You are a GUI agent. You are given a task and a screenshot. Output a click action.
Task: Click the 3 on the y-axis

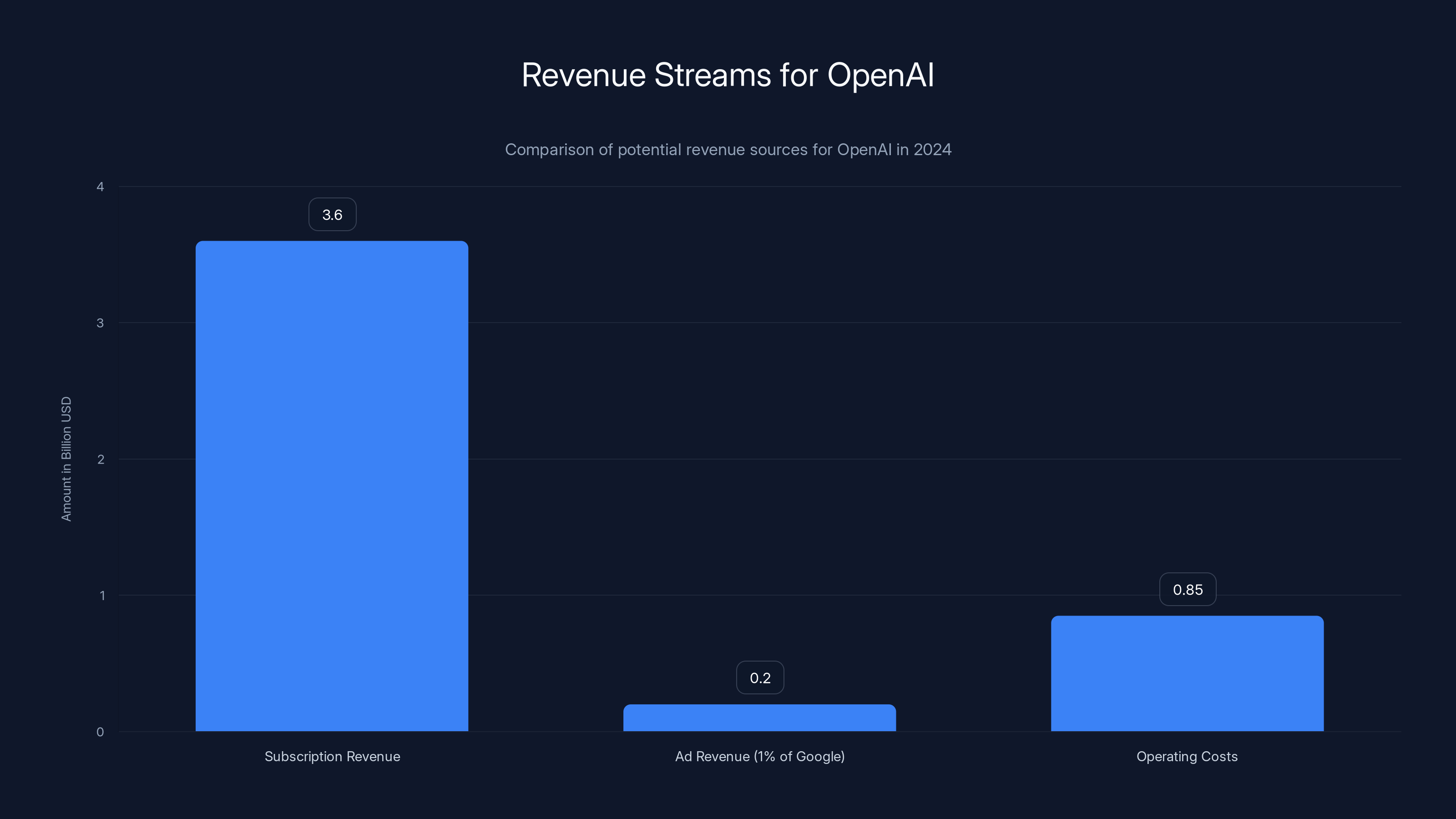(101, 323)
